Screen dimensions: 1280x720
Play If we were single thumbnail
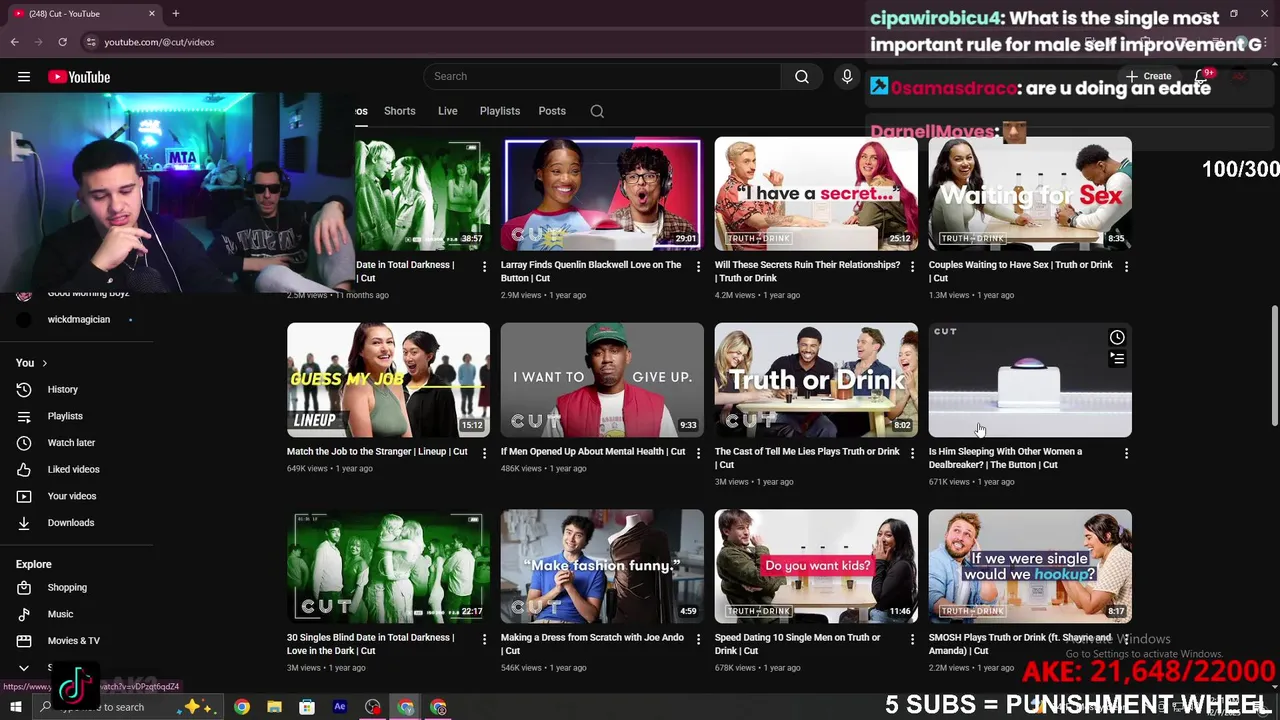point(1030,566)
